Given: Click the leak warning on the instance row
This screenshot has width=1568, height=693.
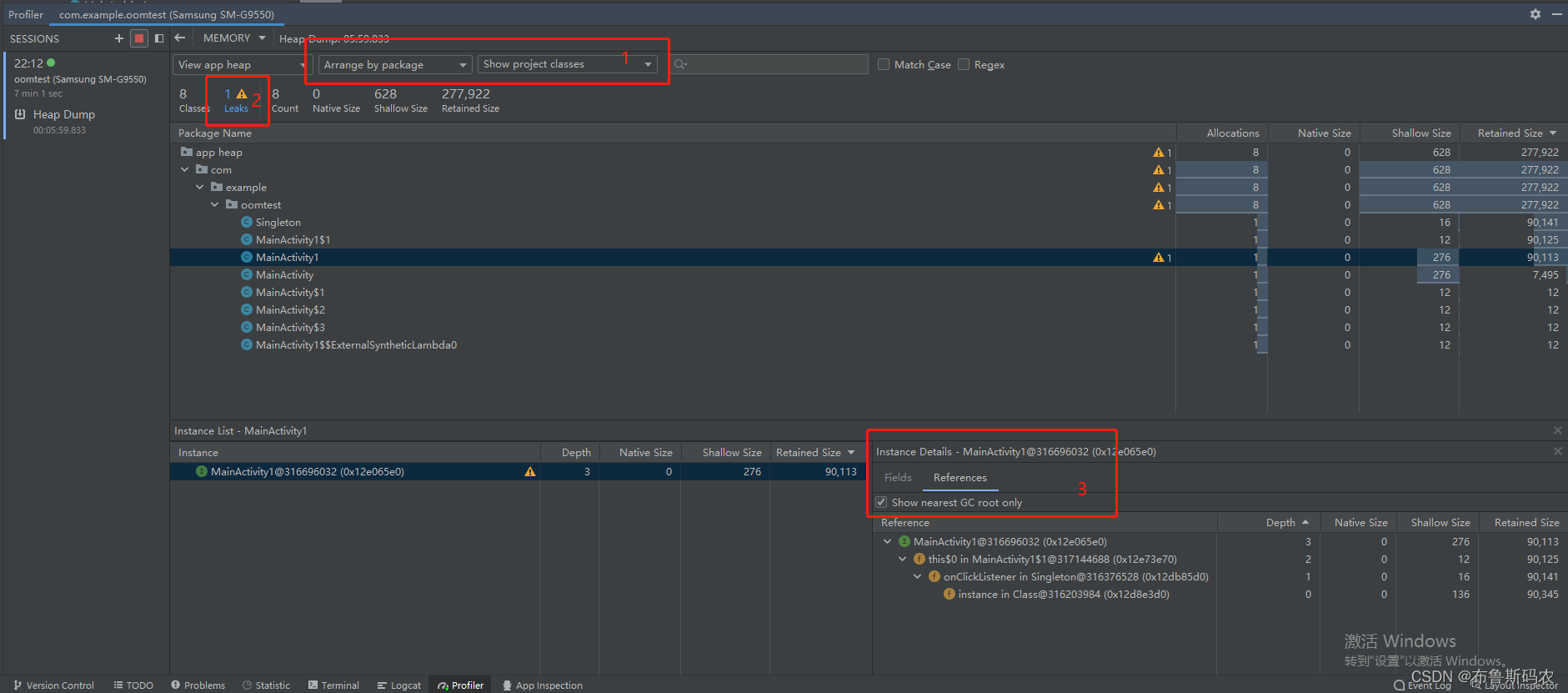Looking at the screenshot, I should (x=529, y=472).
